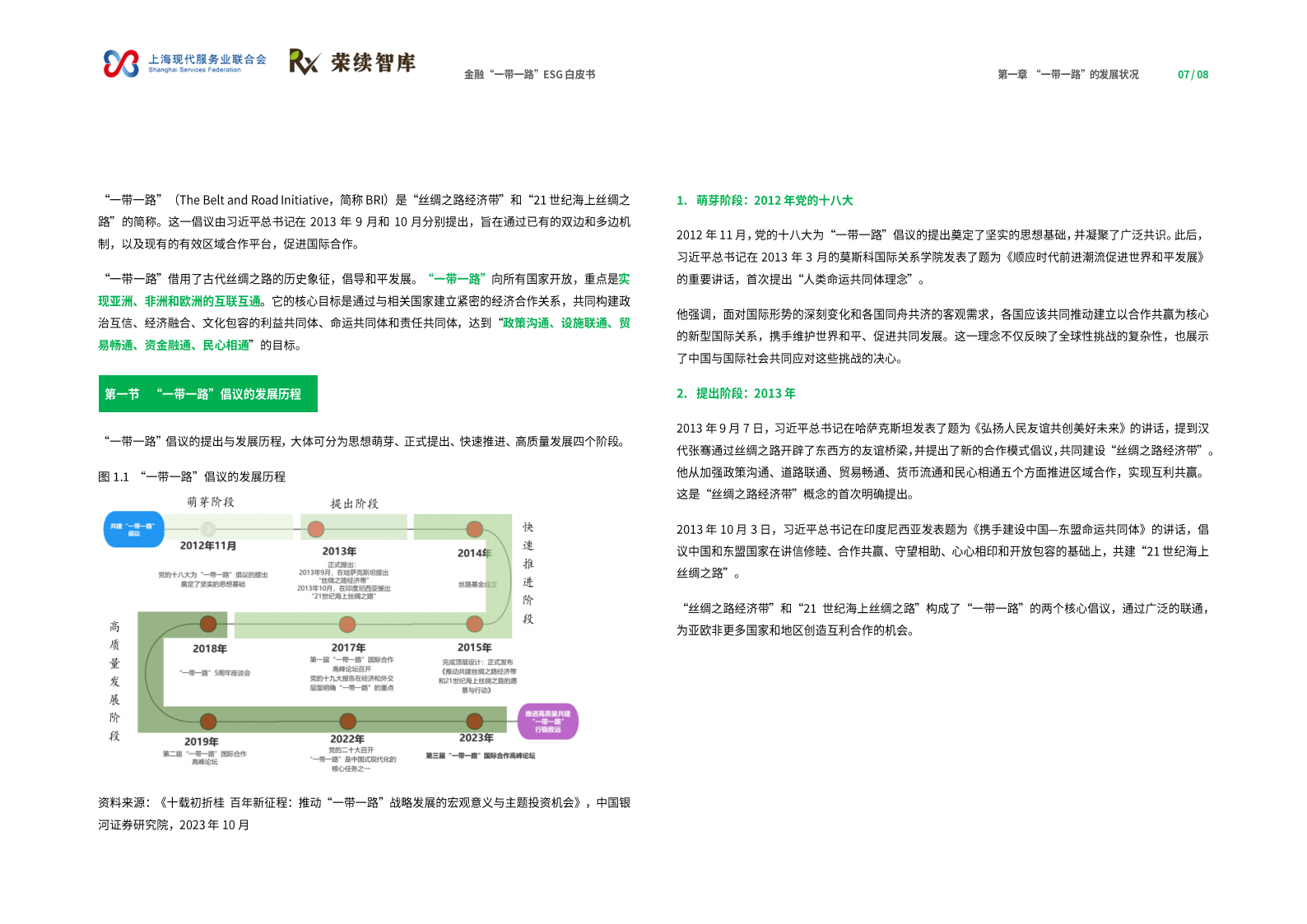The height and width of the screenshot is (924, 1307).
Task: Select the 2012年11月 timeline node
Action: (208, 529)
